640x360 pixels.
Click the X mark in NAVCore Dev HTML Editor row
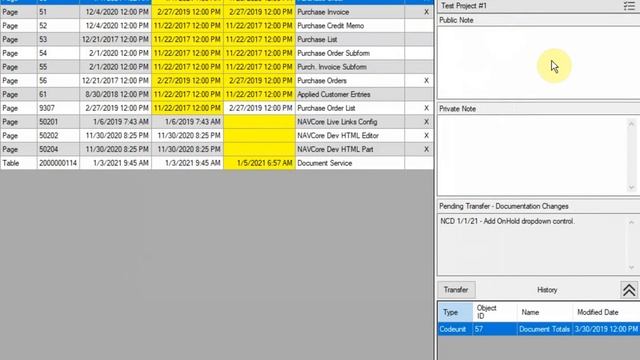tap(426, 136)
